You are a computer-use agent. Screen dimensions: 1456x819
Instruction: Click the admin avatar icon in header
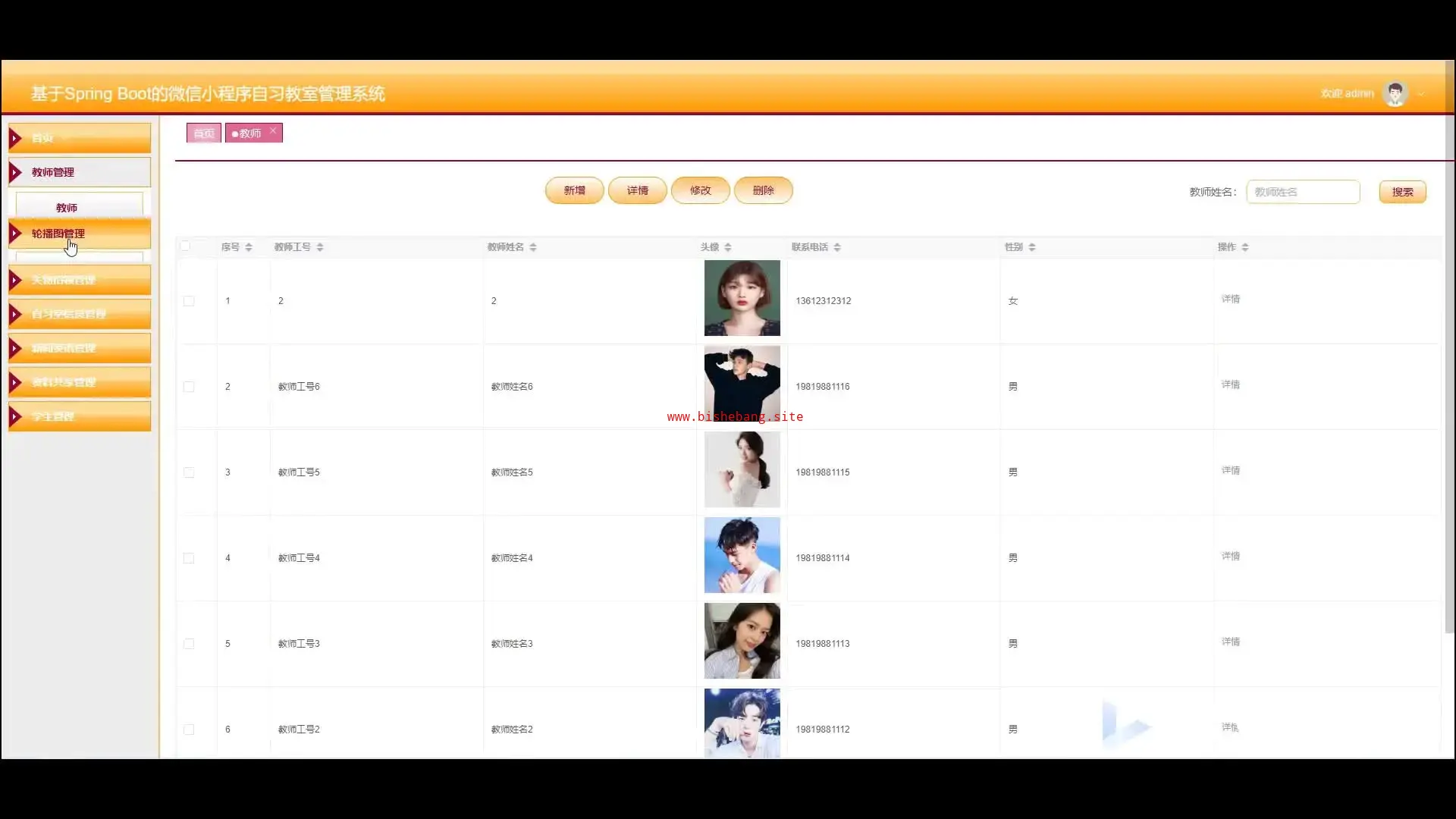[1395, 93]
